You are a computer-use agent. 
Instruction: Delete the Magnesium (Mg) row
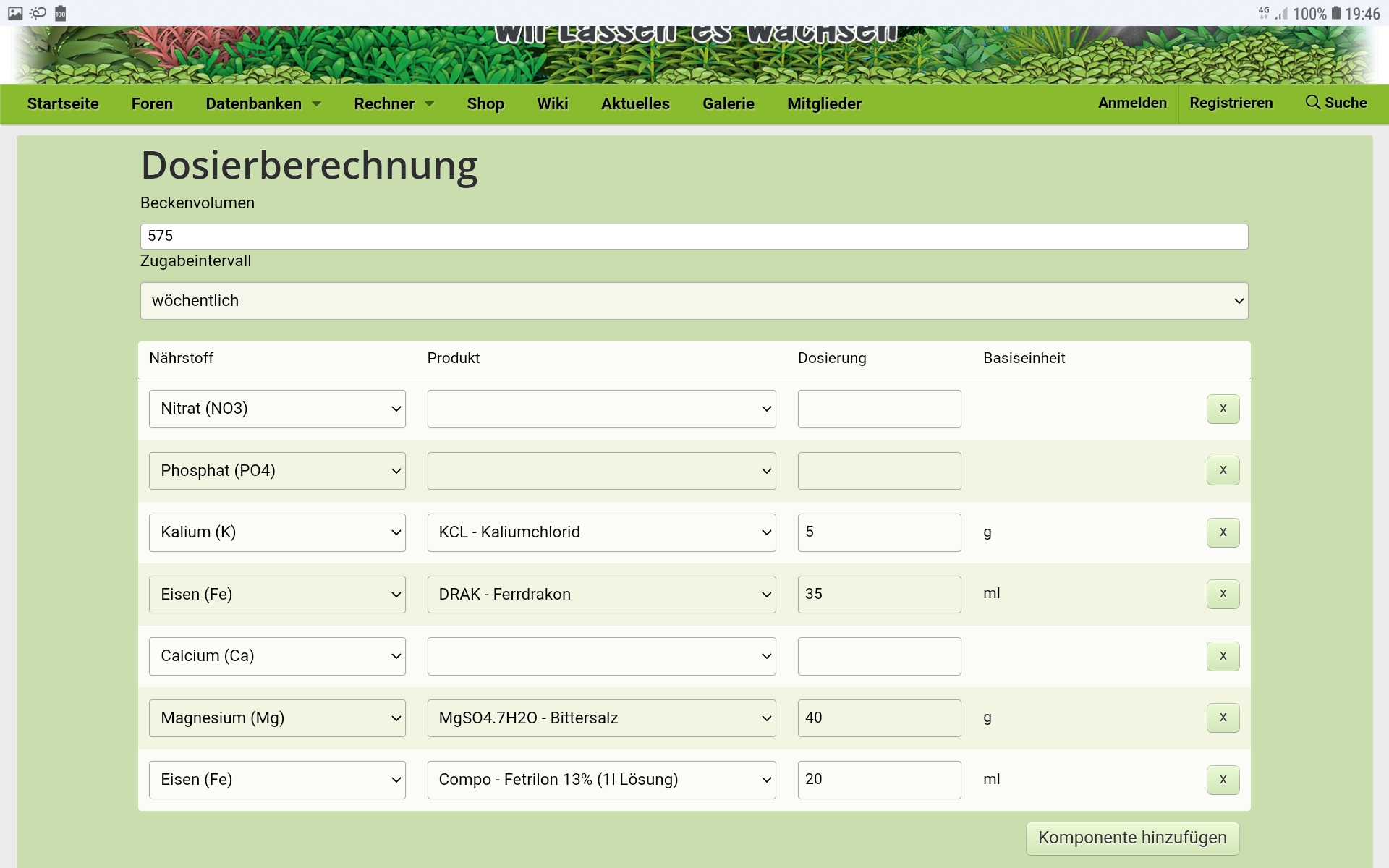point(1223,718)
